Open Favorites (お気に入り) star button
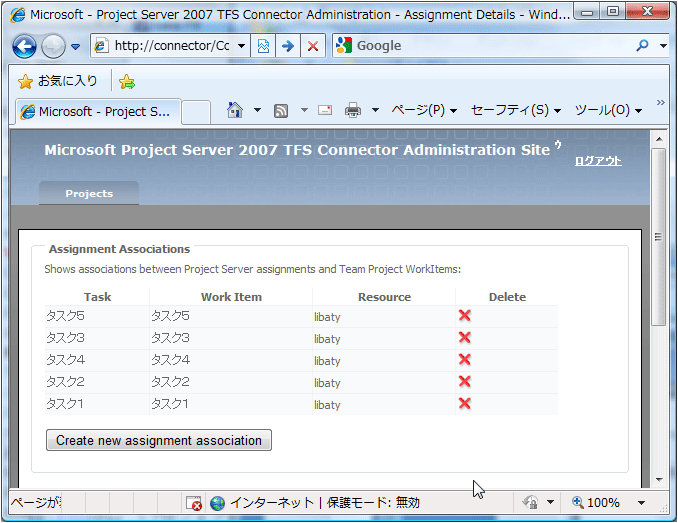This screenshot has height=523, width=678. point(57,81)
